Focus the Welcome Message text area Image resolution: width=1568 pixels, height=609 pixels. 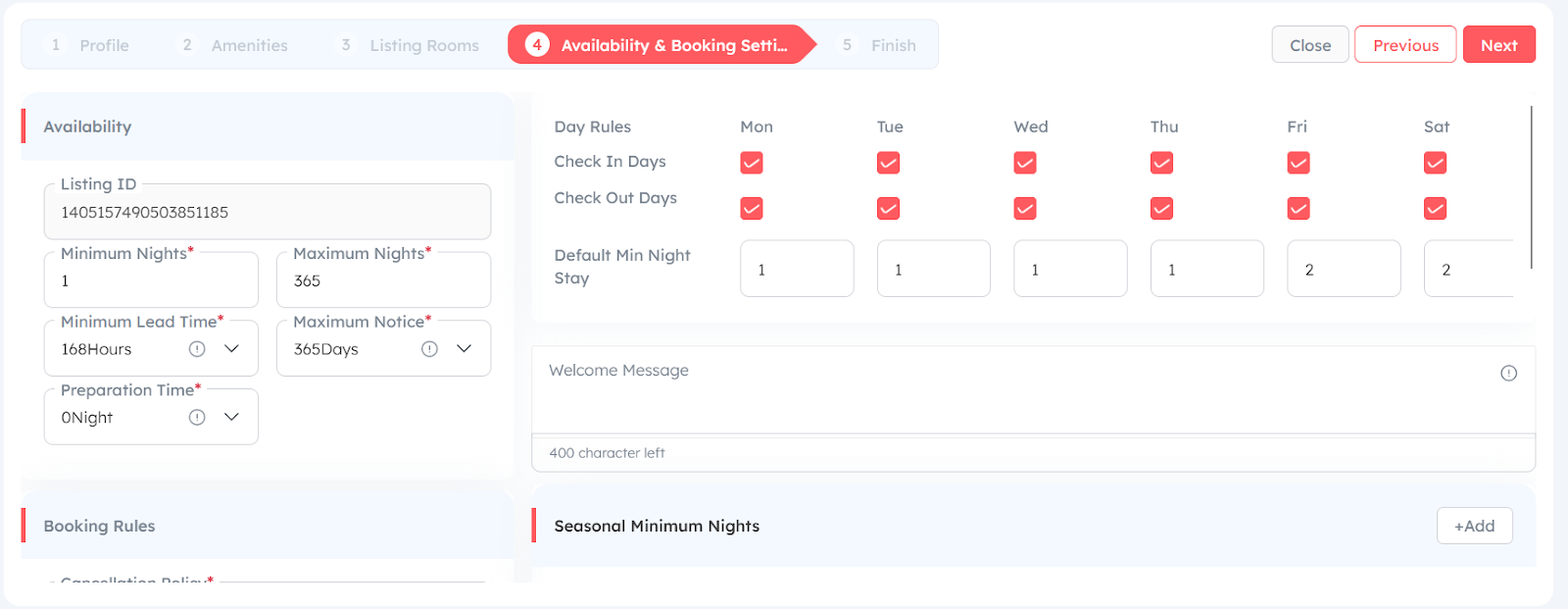[x=1033, y=390]
